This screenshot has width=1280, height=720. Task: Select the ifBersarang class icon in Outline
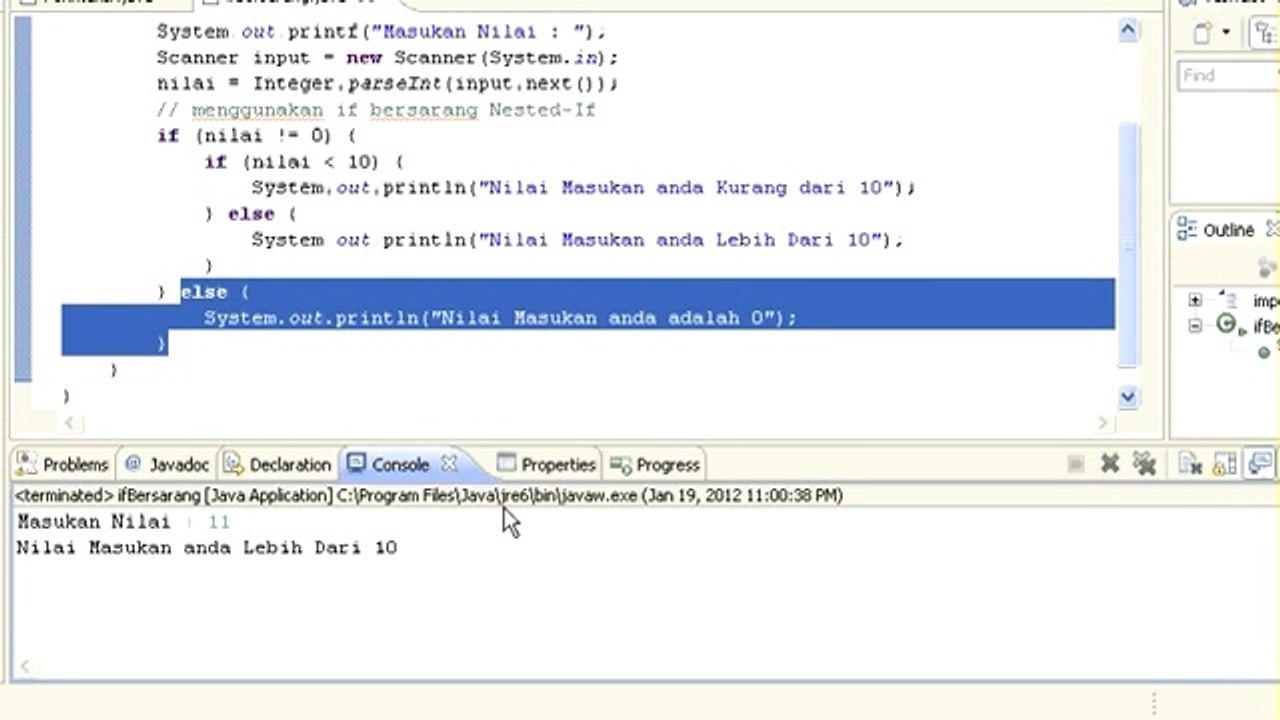point(1227,326)
